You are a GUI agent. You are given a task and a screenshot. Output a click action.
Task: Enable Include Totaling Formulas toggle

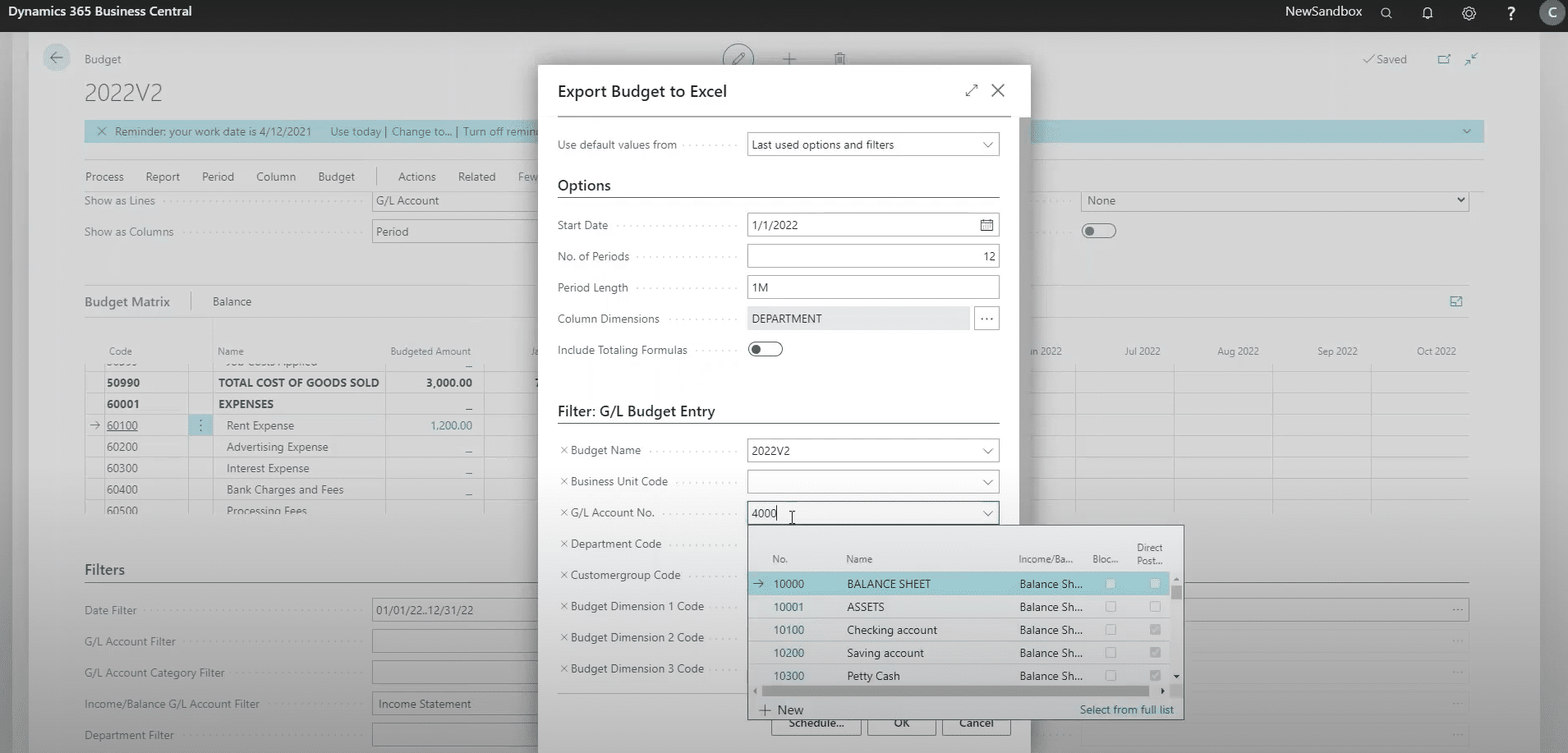765,350
